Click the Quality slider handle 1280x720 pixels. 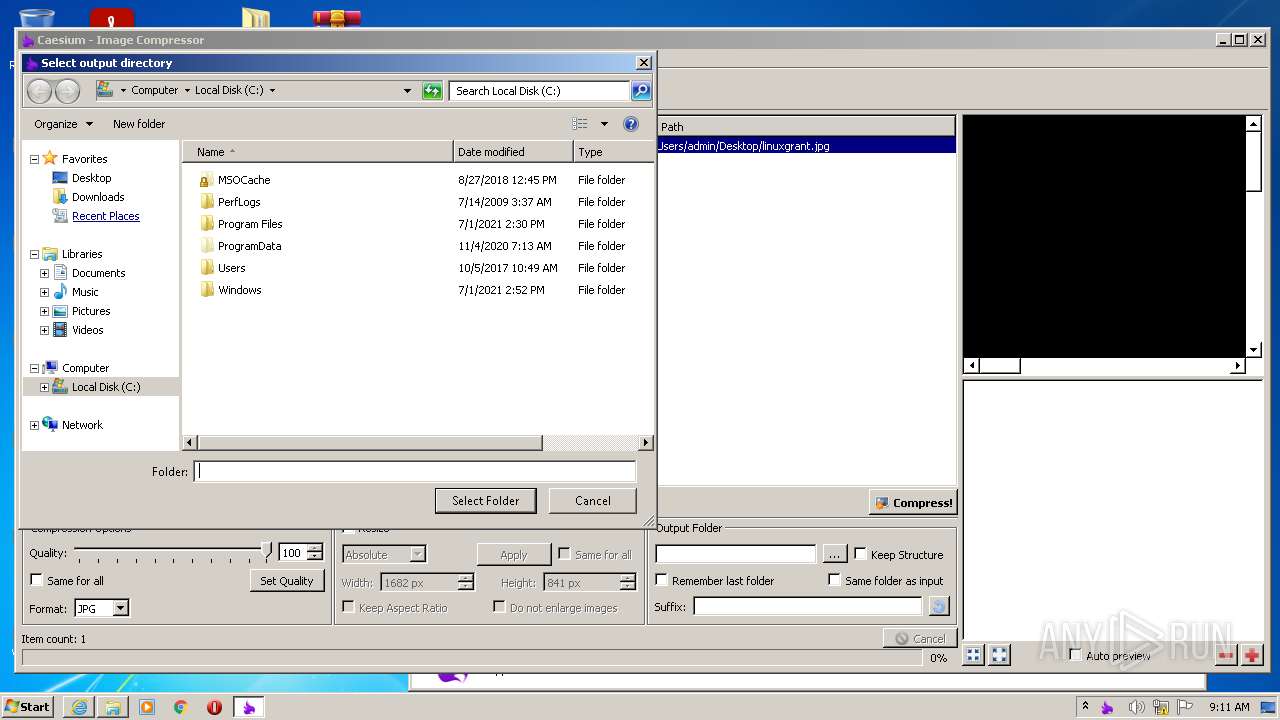(x=266, y=551)
